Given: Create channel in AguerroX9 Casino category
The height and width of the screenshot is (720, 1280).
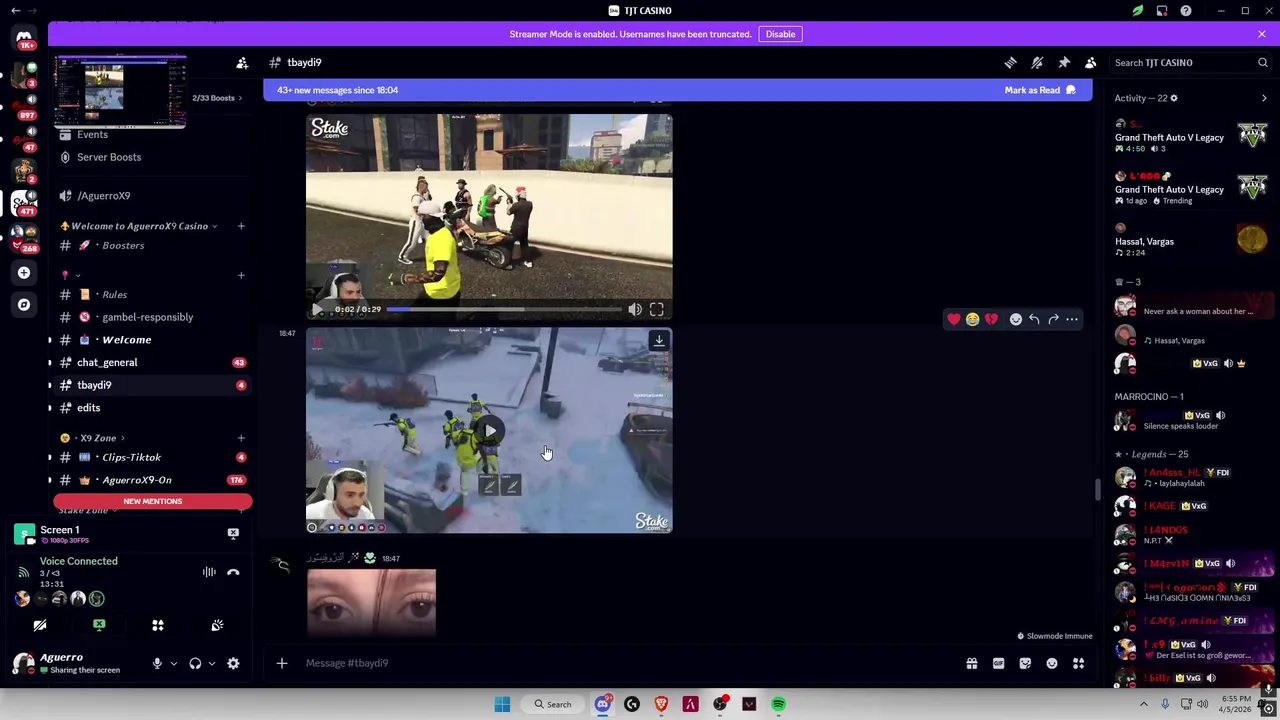Looking at the screenshot, I should tap(240, 226).
